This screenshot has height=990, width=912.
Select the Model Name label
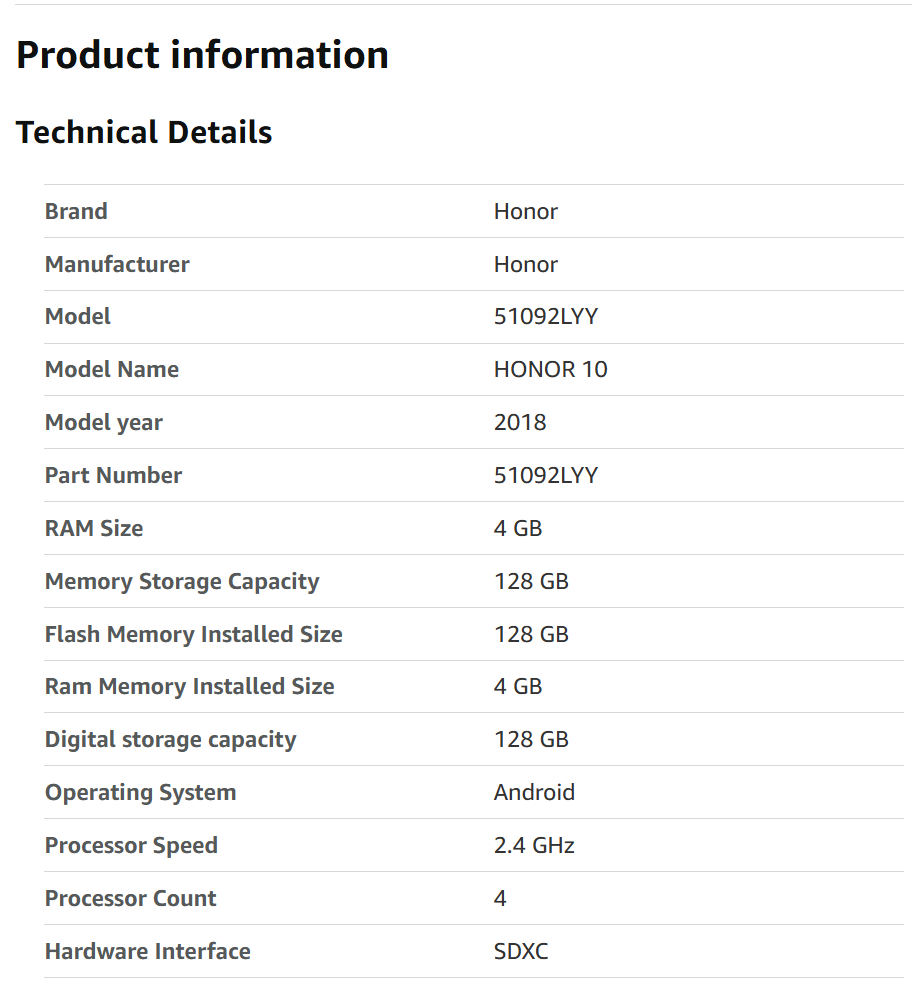click(112, 369)
